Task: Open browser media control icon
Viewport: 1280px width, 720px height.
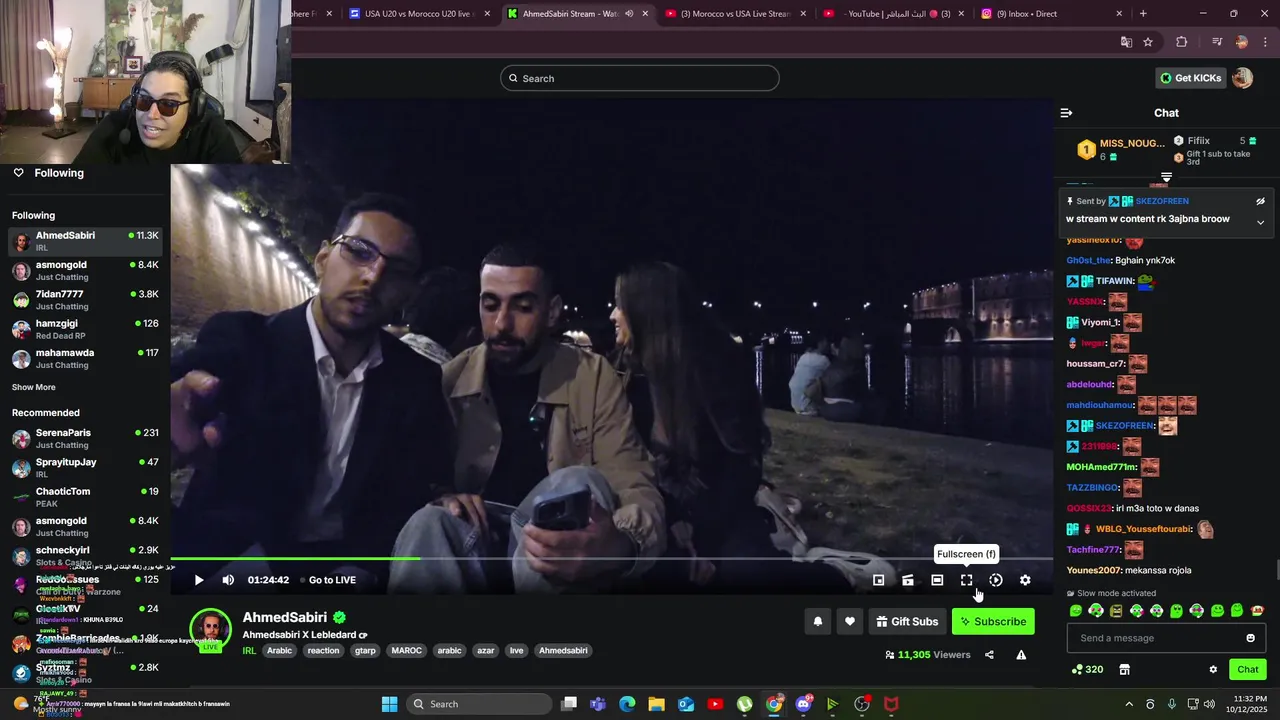Action: [x=1217, y=42]
